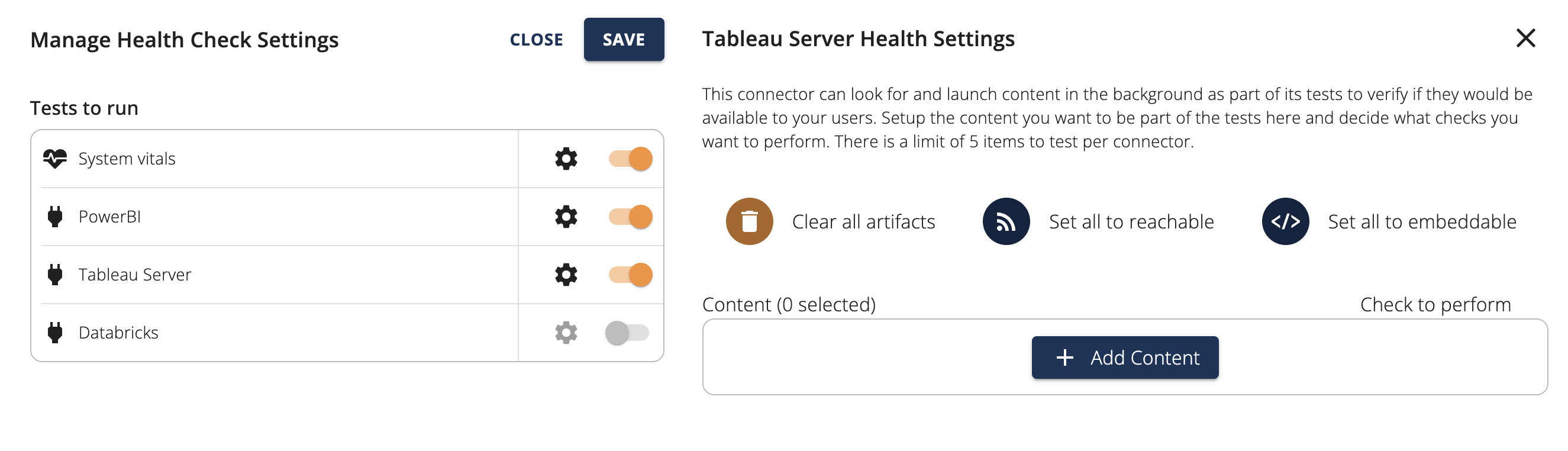Open System vitals gear settings

click(x=566, y=159)
